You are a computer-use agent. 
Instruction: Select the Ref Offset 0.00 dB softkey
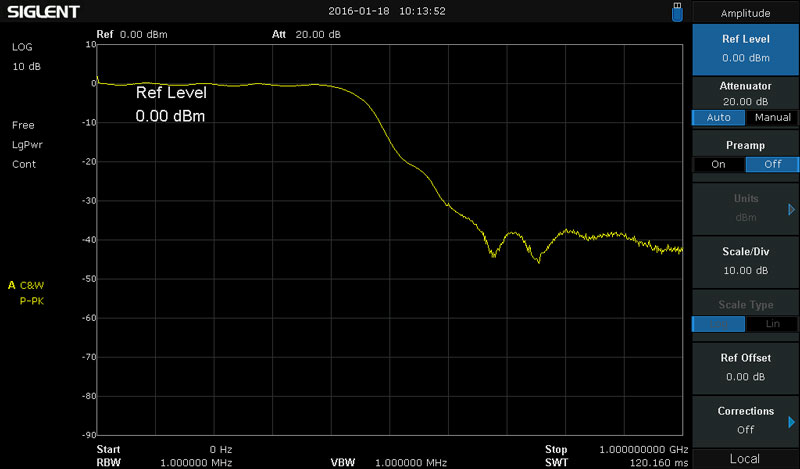[745, 366]
